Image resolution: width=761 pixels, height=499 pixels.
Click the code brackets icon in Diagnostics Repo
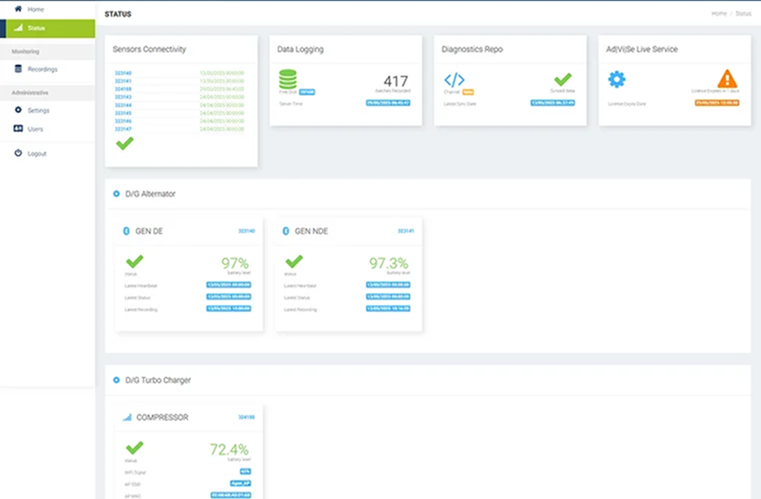[454, 80]
